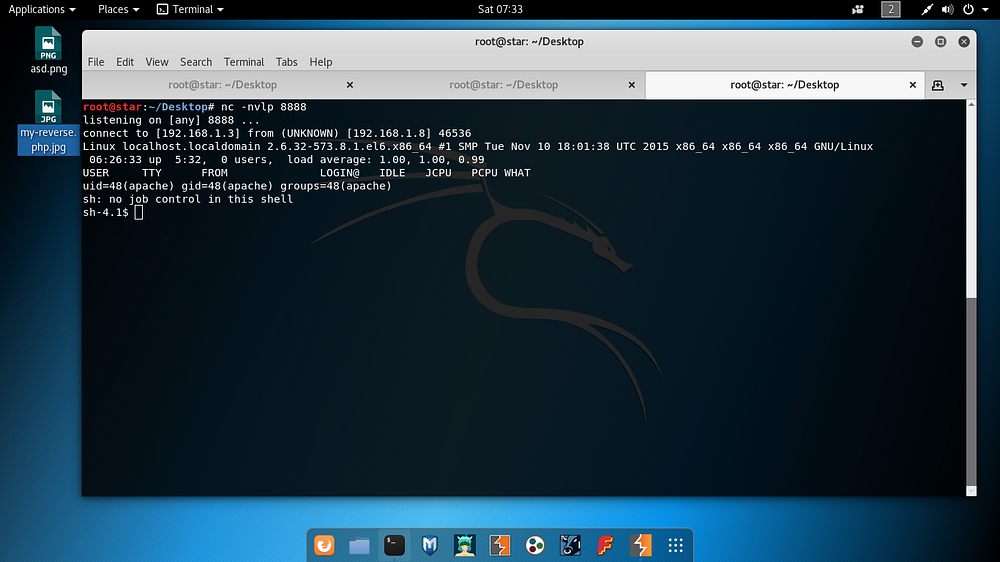Screen dimensions: 1000x562
Task: Select the third active terminal tab
Action: click(x=784, y=85)
